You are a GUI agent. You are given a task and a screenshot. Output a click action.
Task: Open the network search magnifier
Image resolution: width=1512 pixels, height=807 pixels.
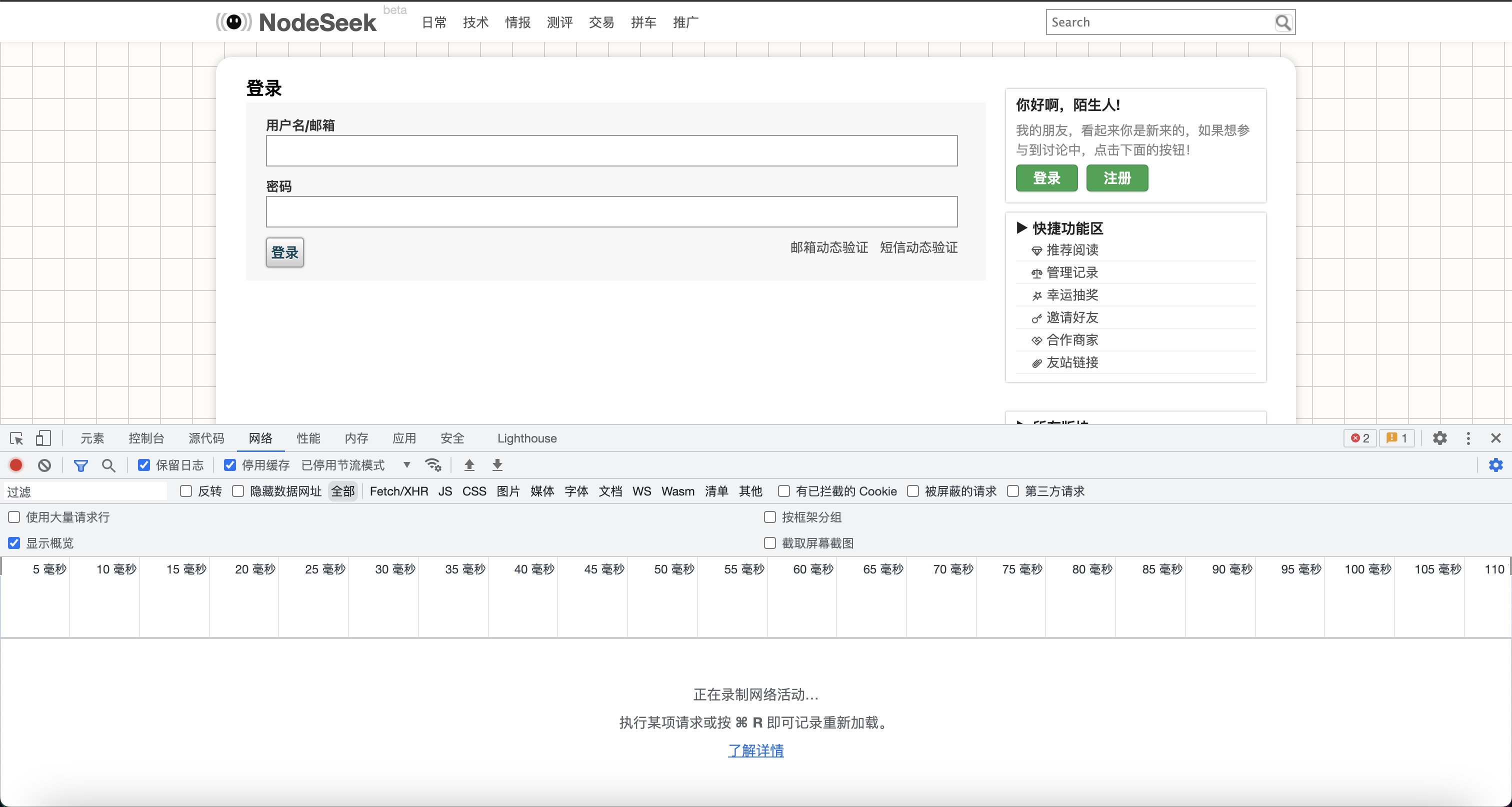[108, 465]
